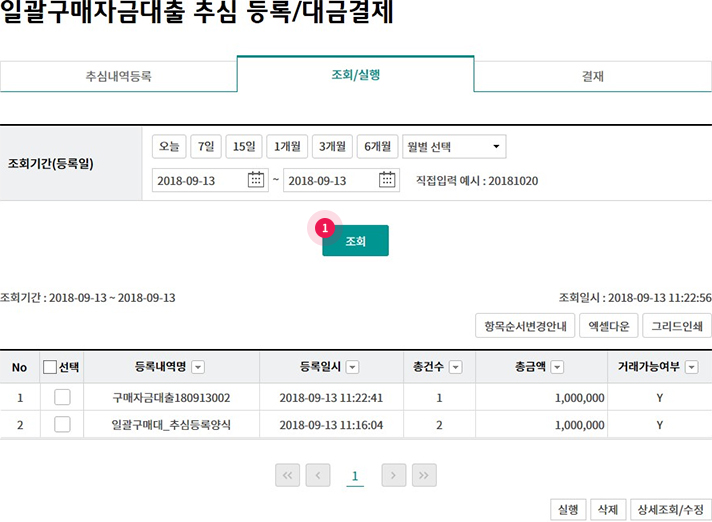Go to the next results page
Image resolution: width=712 pixels, height=522 pixels.
[x=394, y=476]
